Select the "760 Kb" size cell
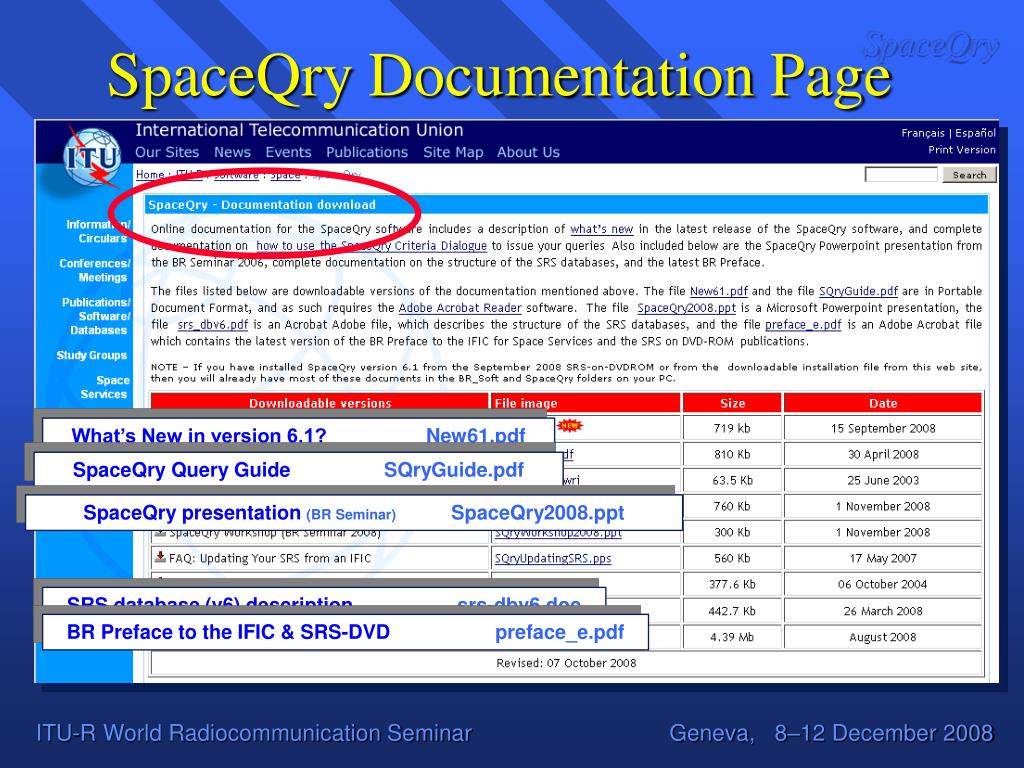This screenshot has height=768, width=1024. point(732,506)
